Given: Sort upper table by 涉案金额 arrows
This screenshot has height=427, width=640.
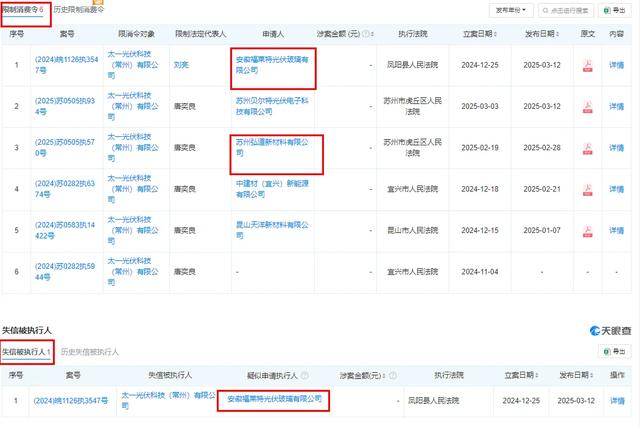Looking at the screenshot, I should tap(373, 34).
